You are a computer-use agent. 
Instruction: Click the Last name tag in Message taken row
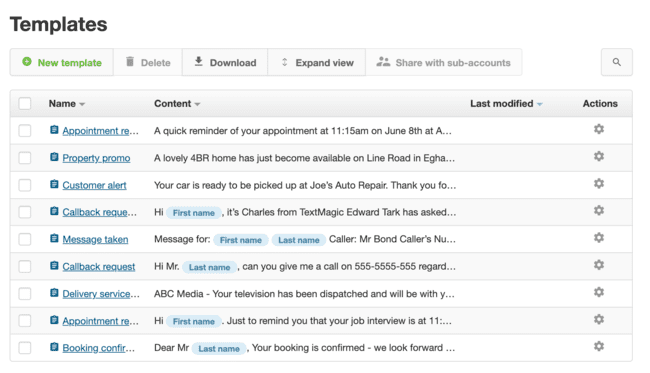299,240
